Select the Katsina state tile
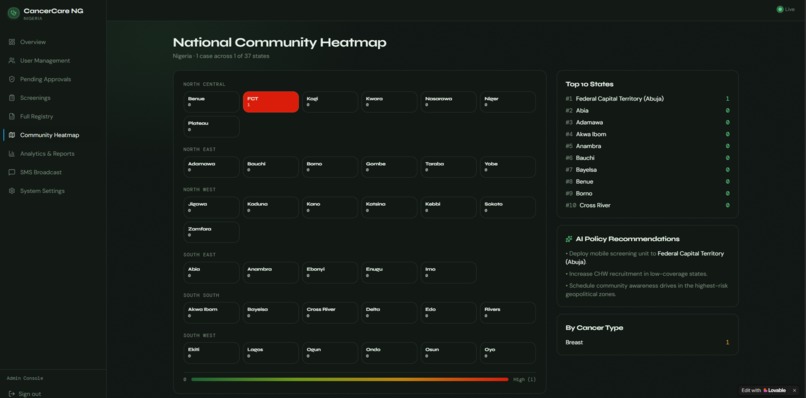The width and height of the screenshot is (806, 398). [389, 207]
